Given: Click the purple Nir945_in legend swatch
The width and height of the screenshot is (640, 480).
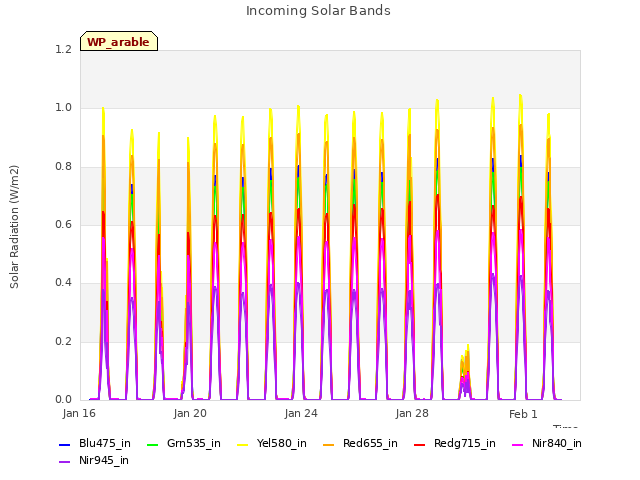Looking at the screenshot, I should pyautogui.click(x=65, y=462).
